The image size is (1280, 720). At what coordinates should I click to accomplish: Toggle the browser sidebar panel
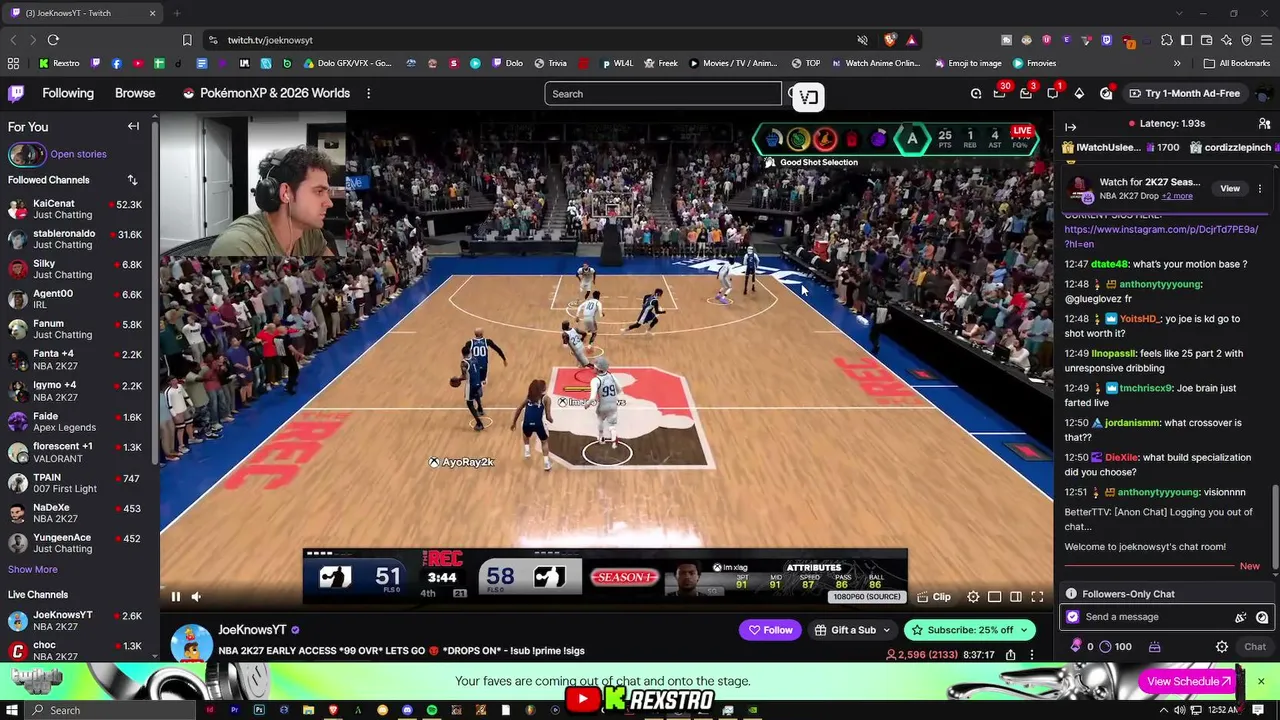[x=1186, y=40]
